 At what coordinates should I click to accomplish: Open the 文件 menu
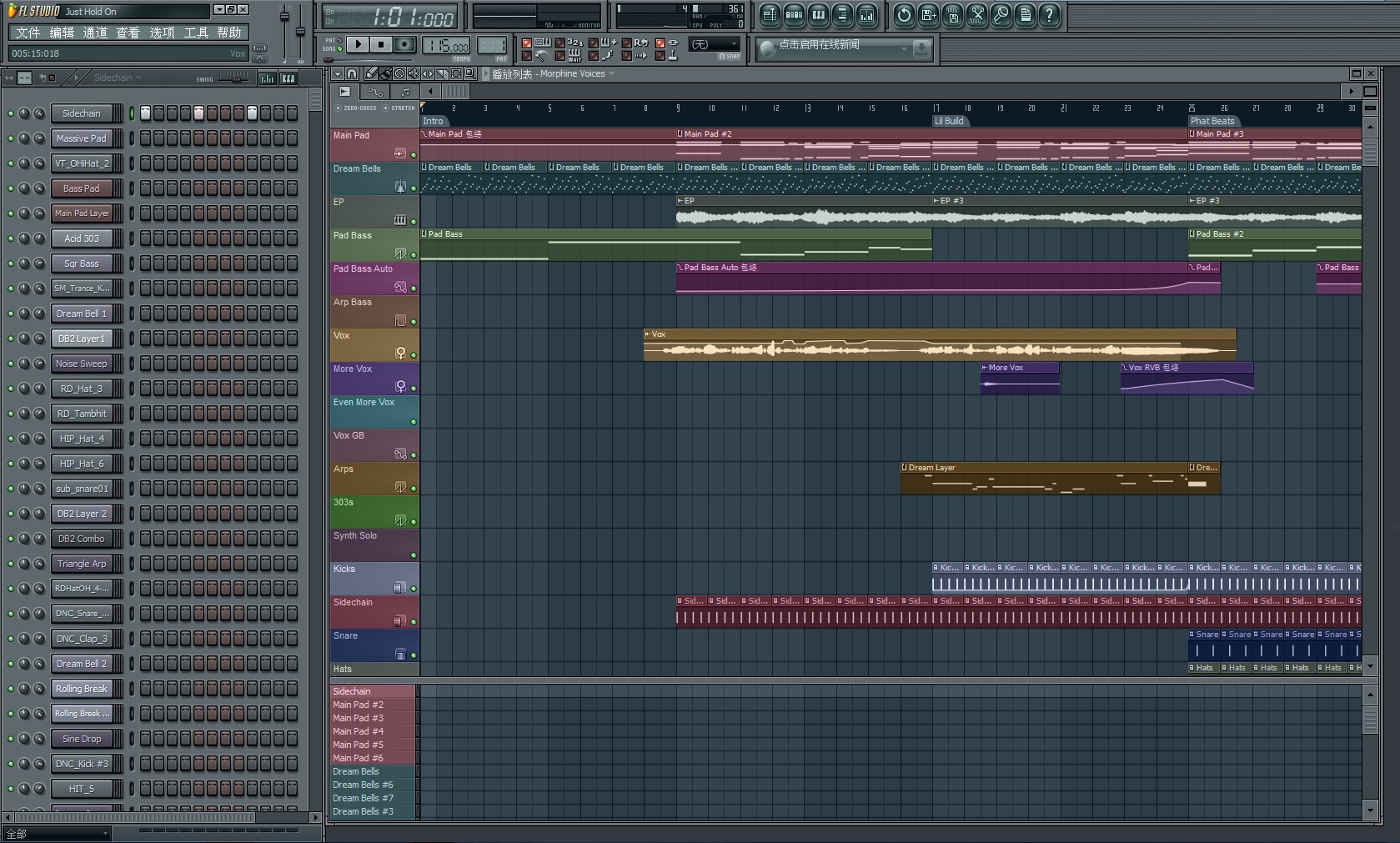pos(28,33)
